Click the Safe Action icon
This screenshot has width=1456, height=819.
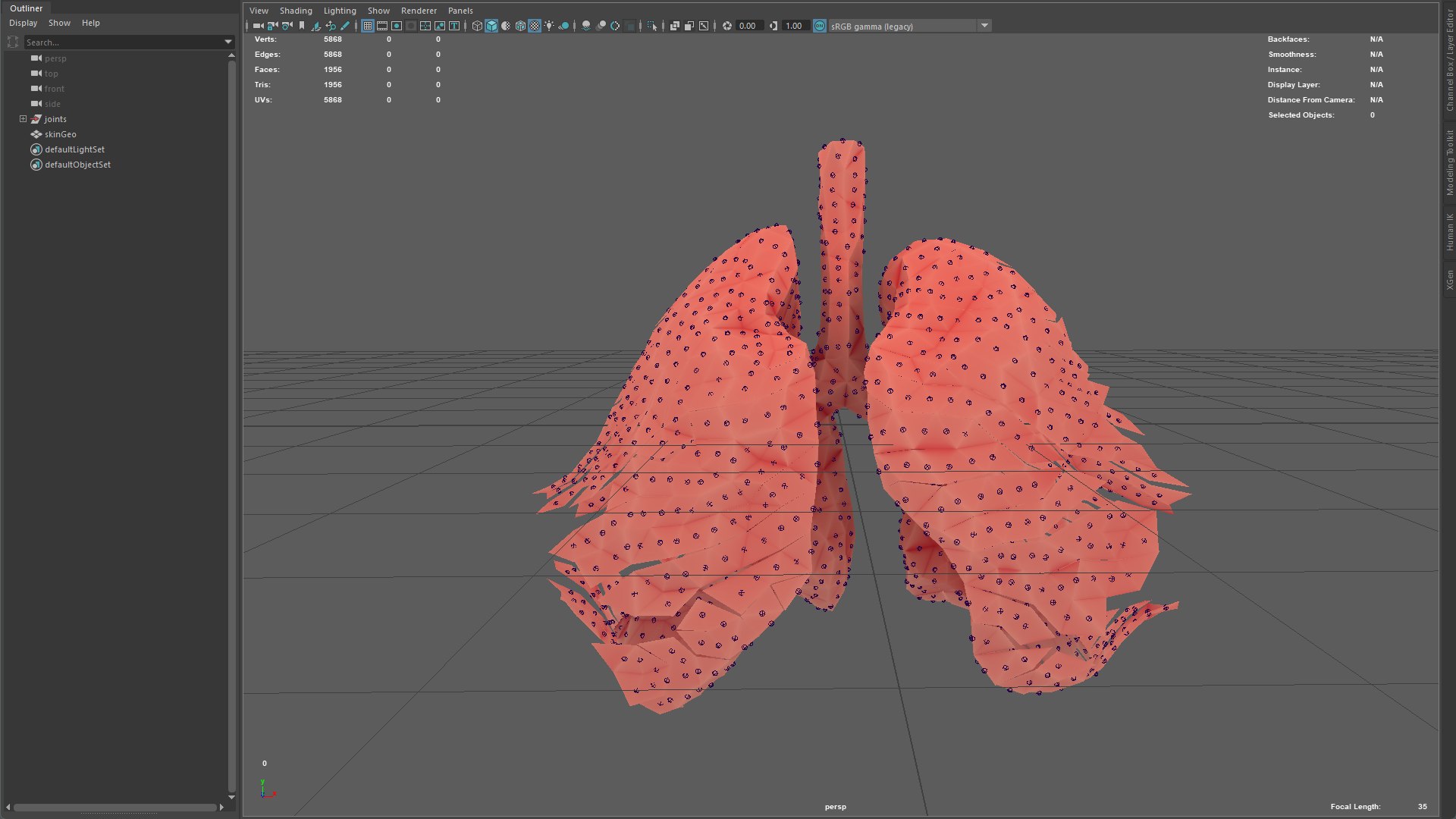[439, 26]
